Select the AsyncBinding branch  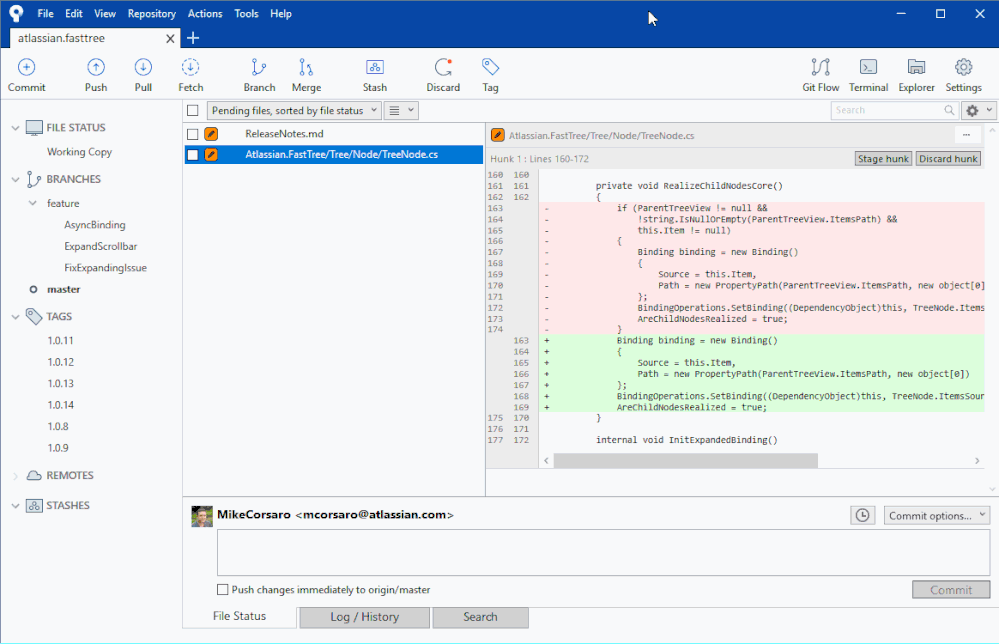95,225
